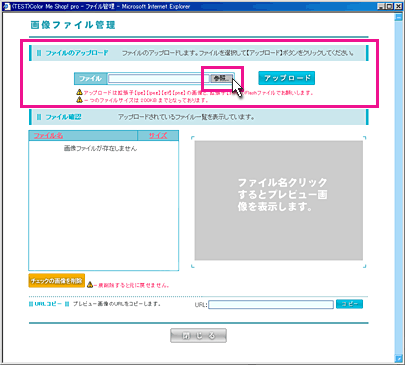Image resolution: width=405 pixels, height=366 pixels.
Task: Minimize the Internet Explorer window
Action: point(381,6)
